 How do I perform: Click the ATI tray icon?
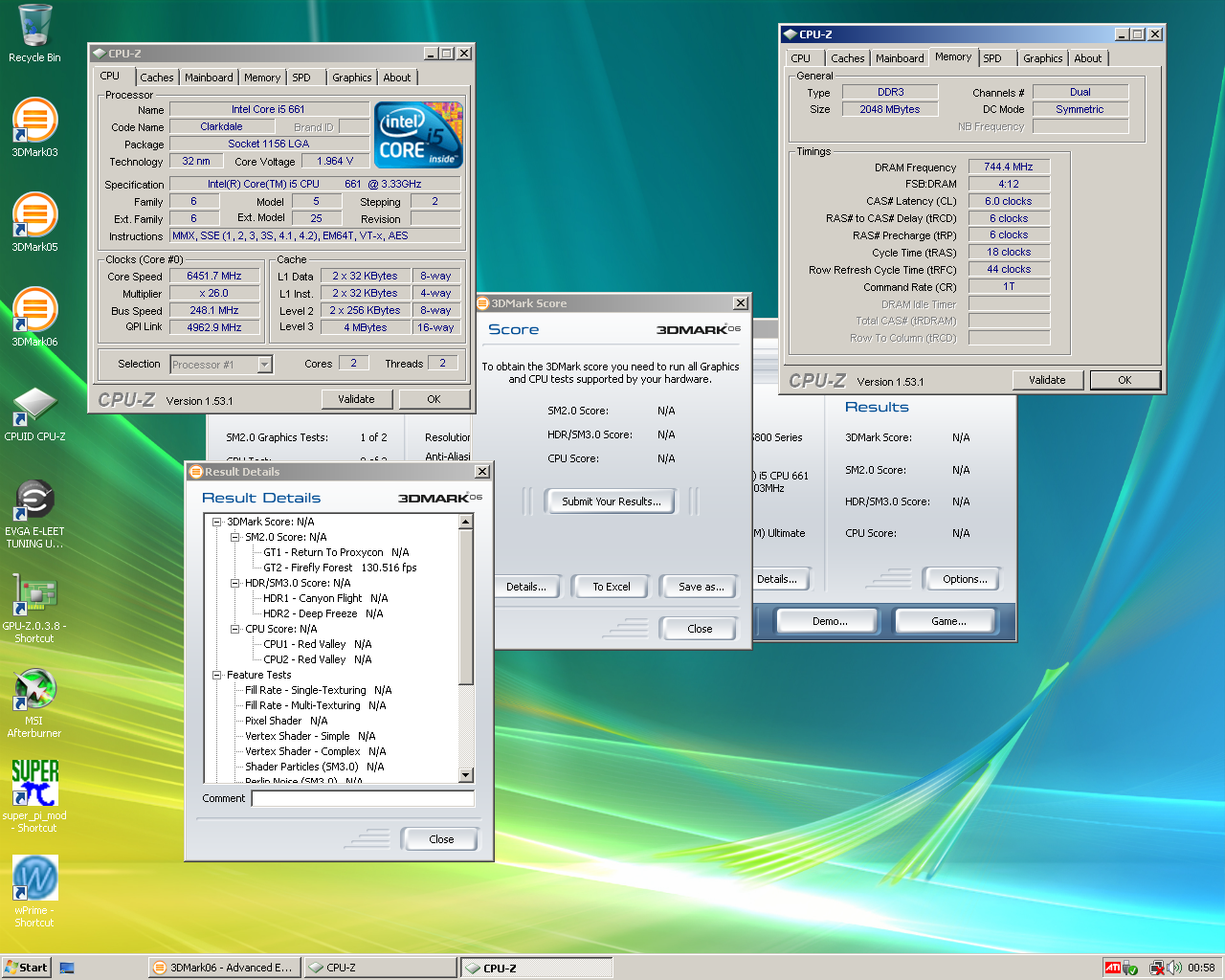pyautogui.click(x=1112, y=968)
